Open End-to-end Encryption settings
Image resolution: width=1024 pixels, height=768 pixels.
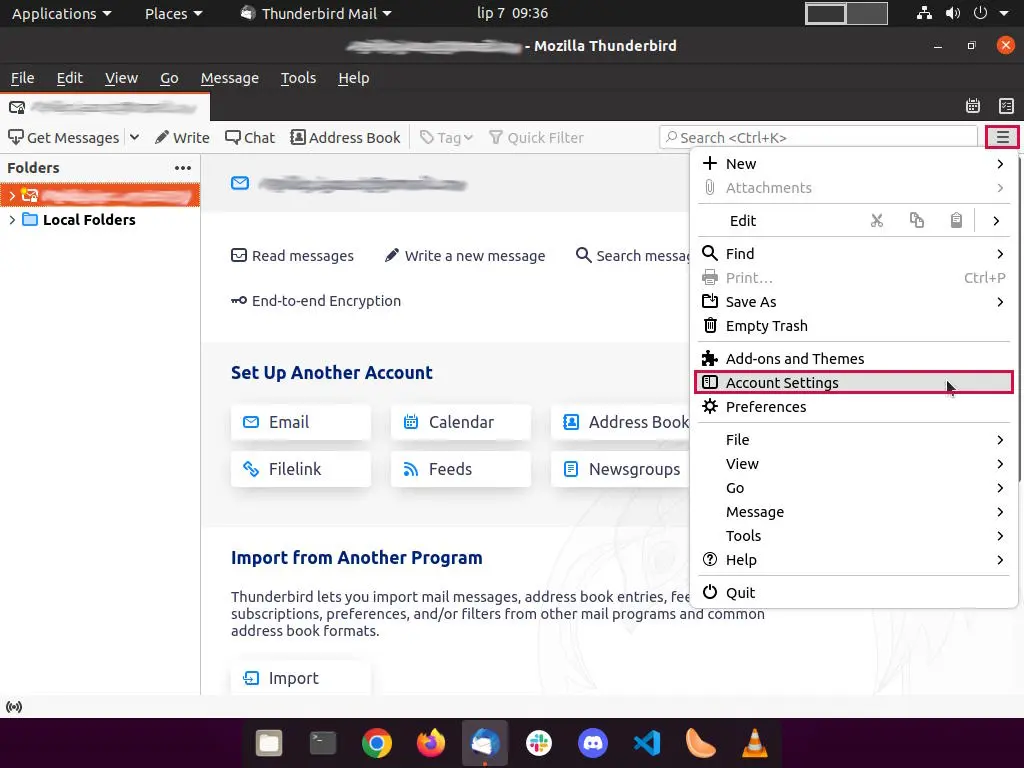point(316,301)
